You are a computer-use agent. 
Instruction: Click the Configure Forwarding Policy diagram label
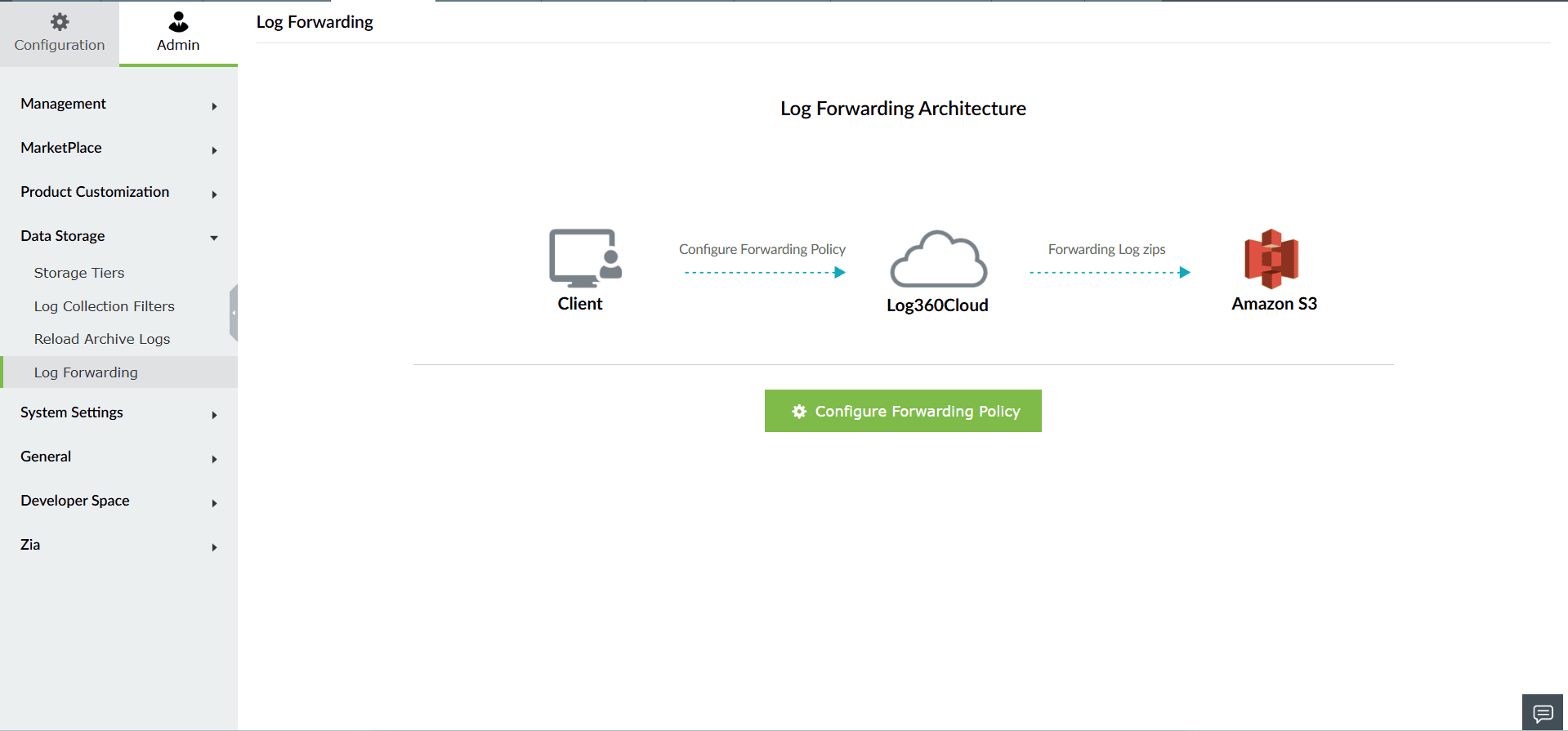[762, 249]
